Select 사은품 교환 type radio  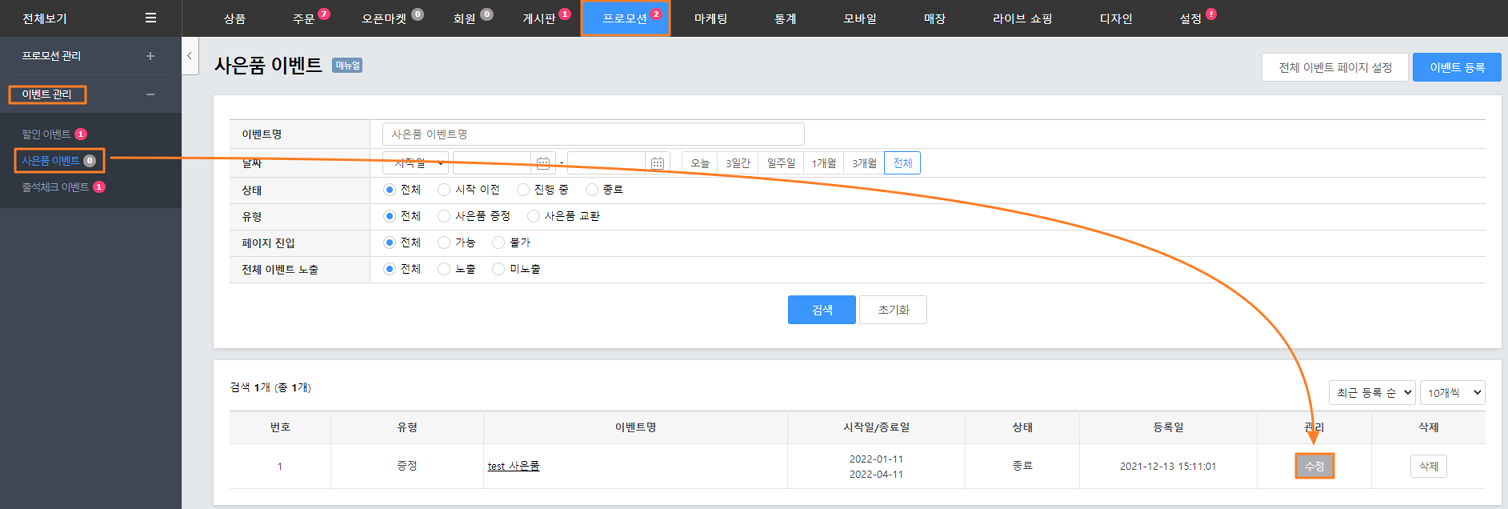(x=533, y=216)
